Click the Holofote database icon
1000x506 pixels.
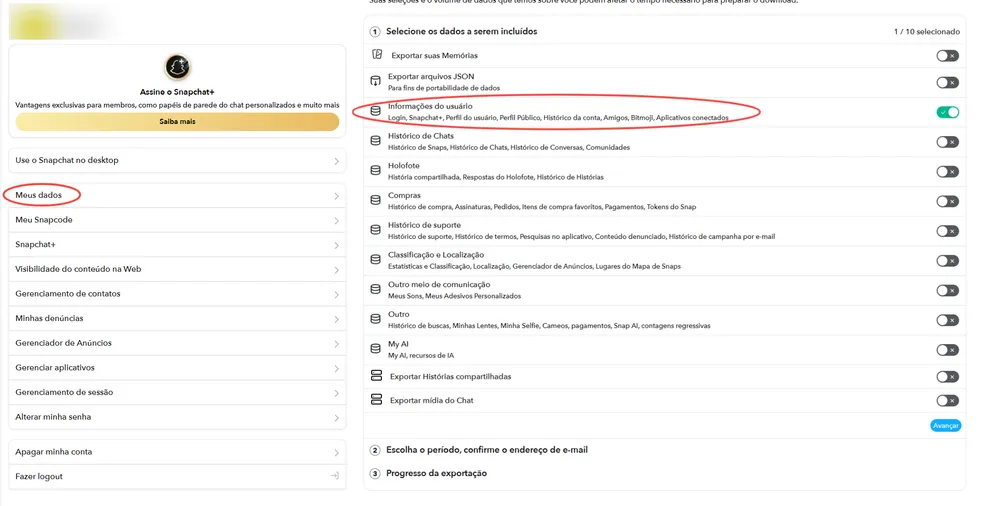coord(376,170)
